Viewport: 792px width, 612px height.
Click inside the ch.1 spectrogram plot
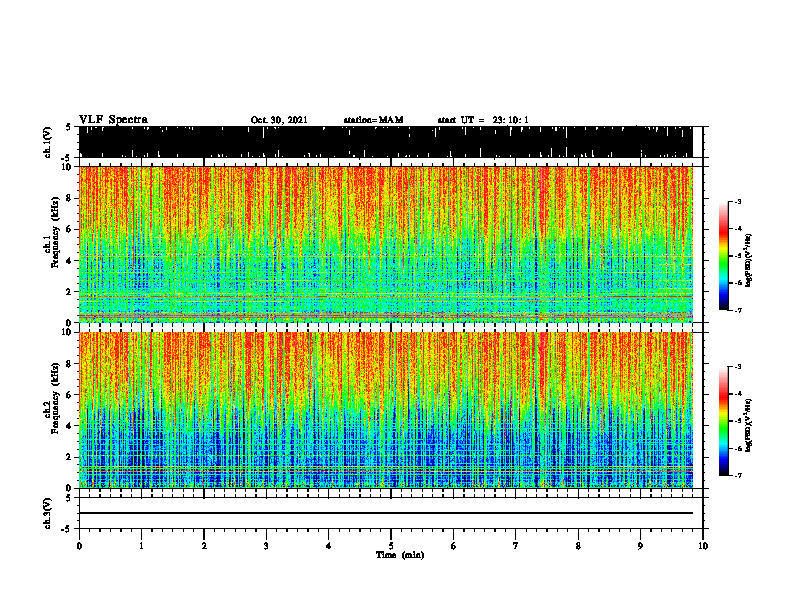pyautogui.click(x=385, y=244)
